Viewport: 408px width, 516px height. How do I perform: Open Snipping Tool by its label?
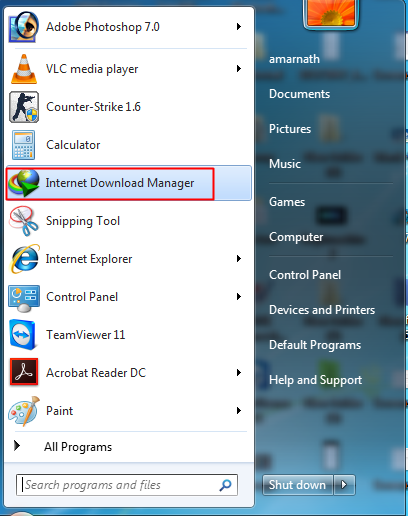click(x=83, y=221)
